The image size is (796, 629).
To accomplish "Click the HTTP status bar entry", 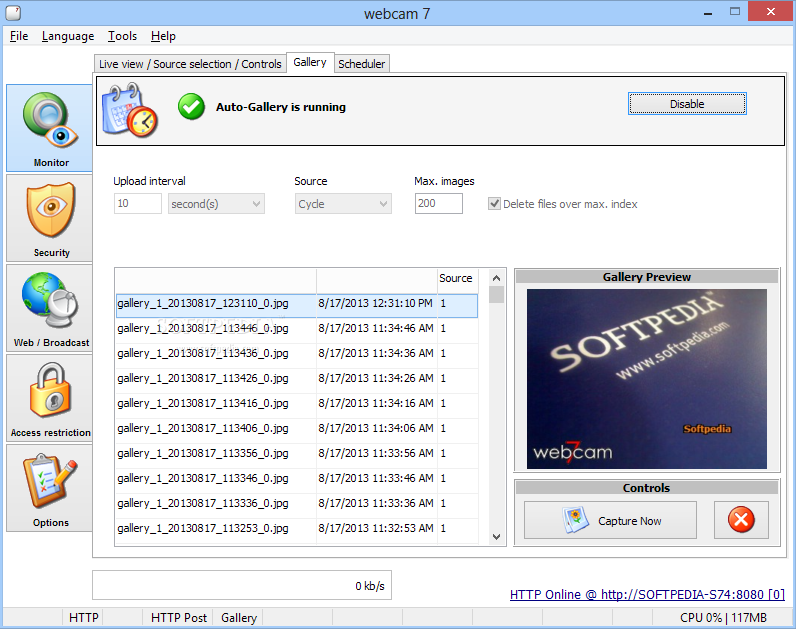I will click(84, 618).
